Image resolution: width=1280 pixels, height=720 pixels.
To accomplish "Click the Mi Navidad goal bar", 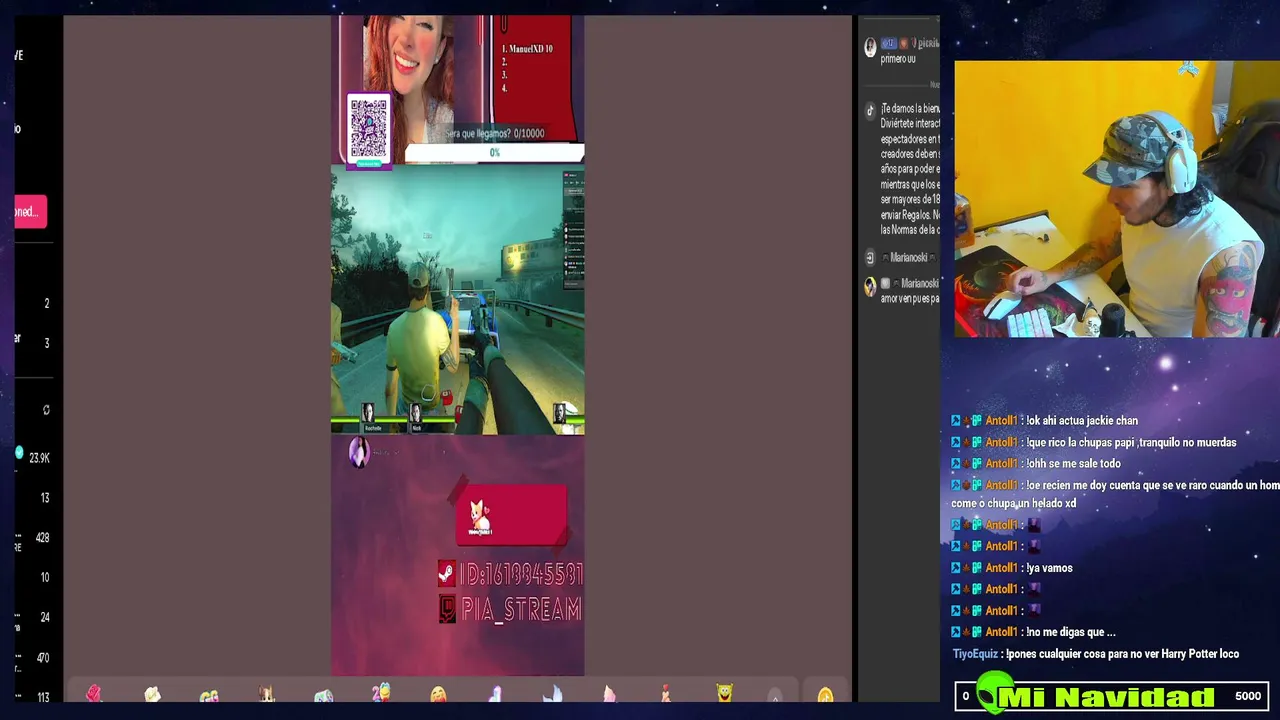I will 1112,696.
